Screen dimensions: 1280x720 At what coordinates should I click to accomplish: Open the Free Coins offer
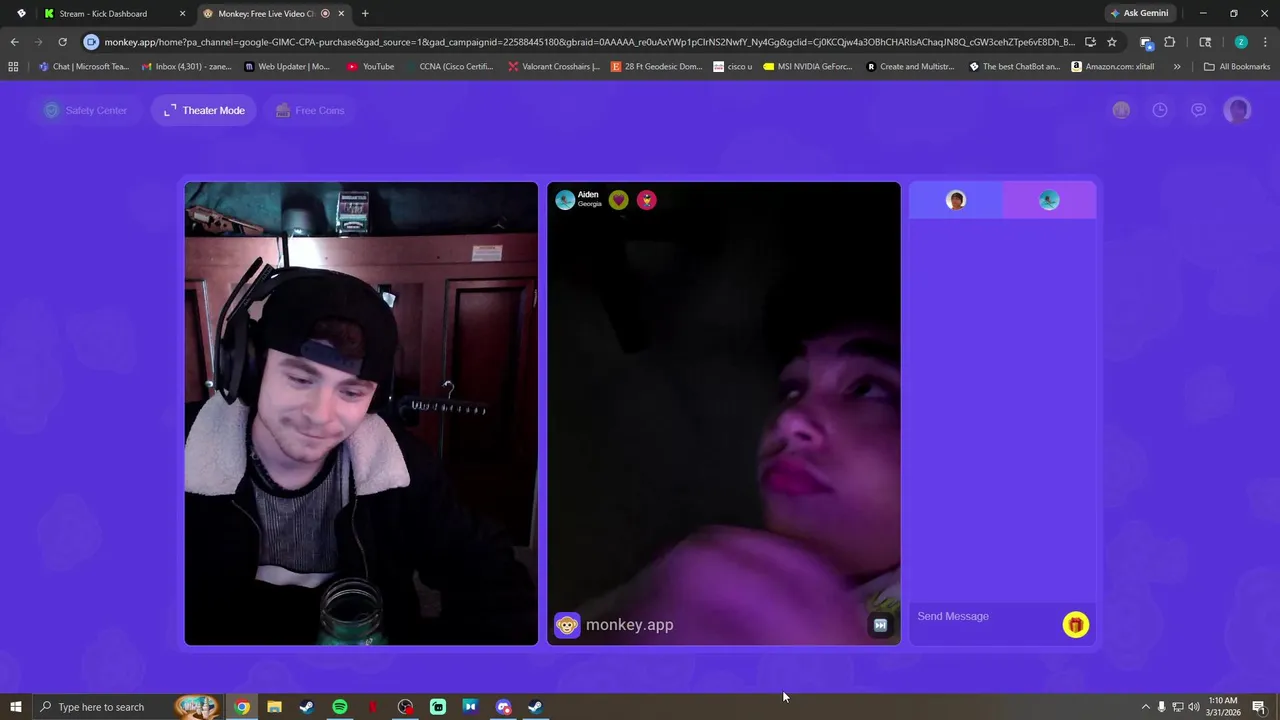(x=310, y=110)
